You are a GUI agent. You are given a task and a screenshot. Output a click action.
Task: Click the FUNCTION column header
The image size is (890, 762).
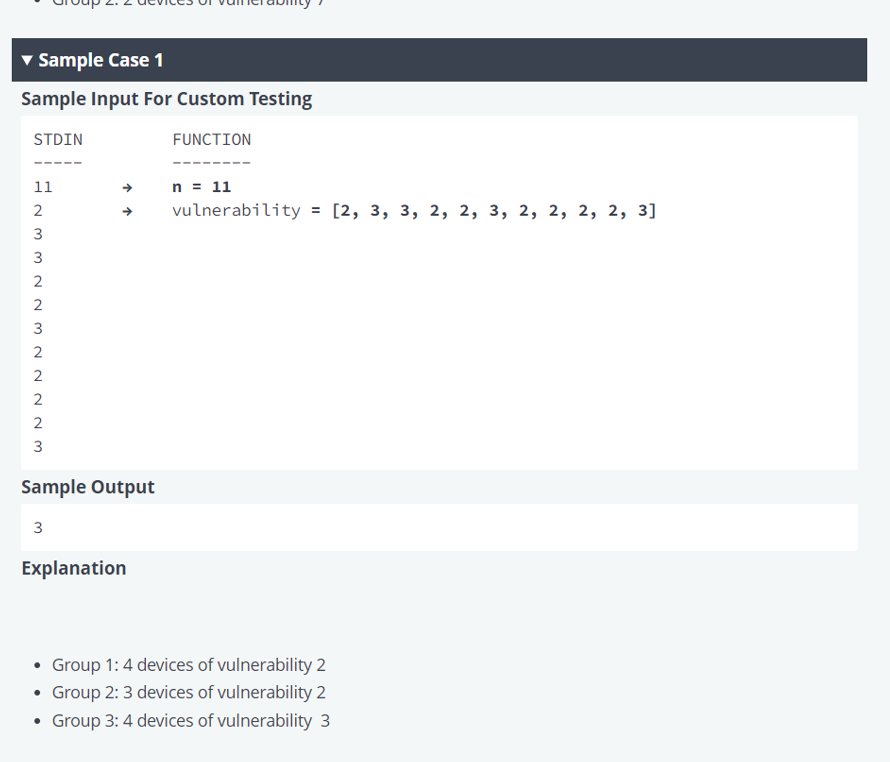211,140
